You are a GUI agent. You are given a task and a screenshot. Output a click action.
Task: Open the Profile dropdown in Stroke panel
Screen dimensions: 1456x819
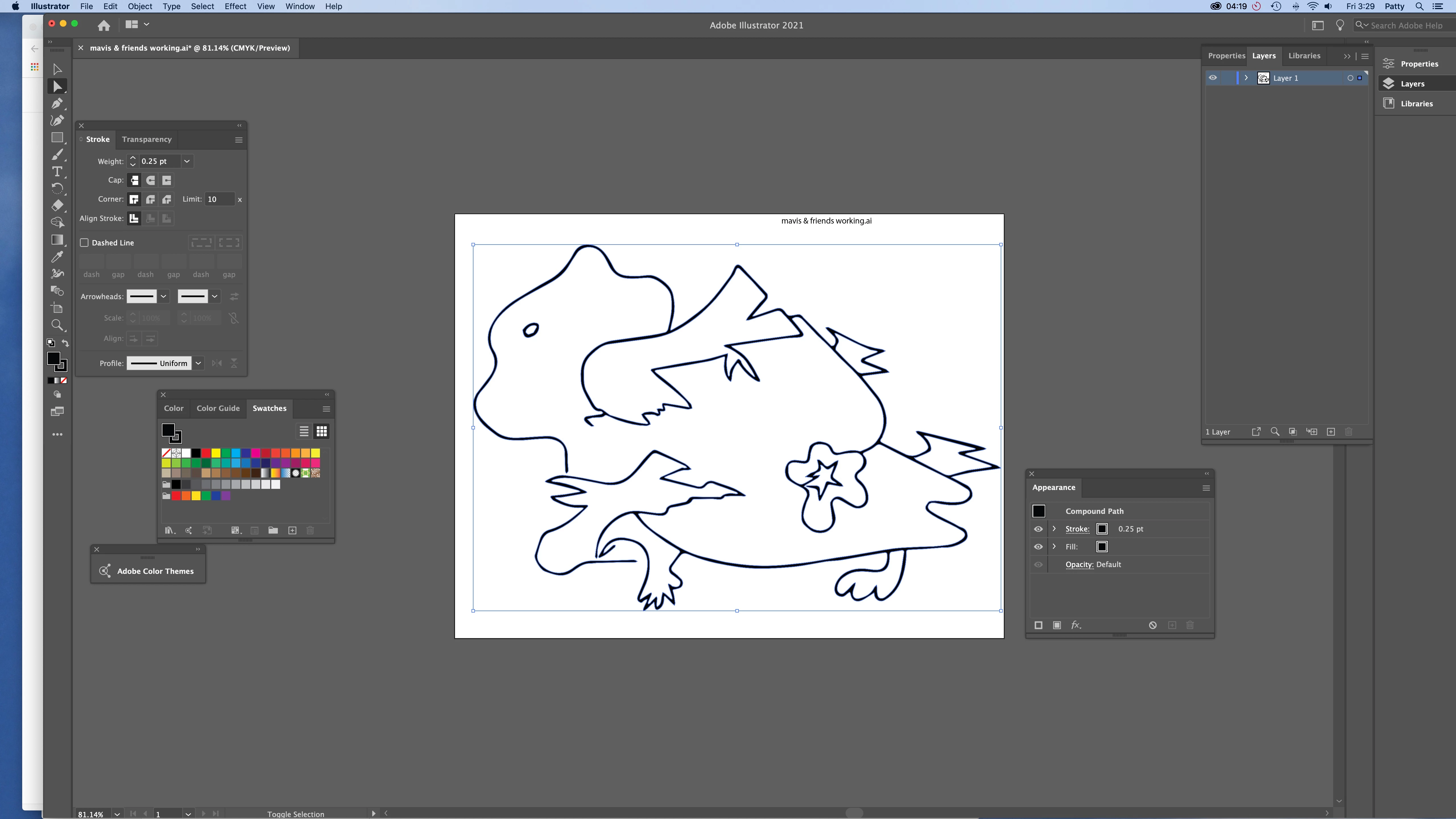[198, 363]
